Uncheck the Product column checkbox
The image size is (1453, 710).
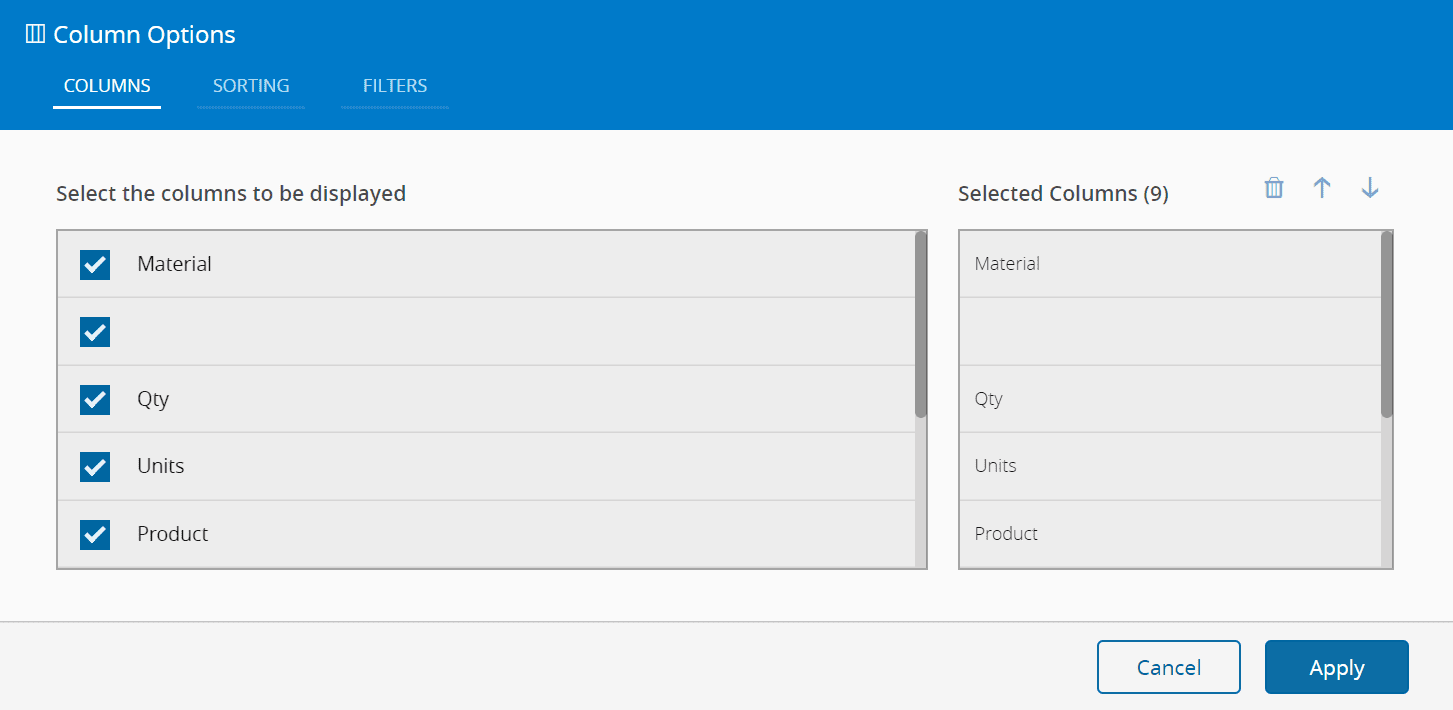[x=94, y=534]
